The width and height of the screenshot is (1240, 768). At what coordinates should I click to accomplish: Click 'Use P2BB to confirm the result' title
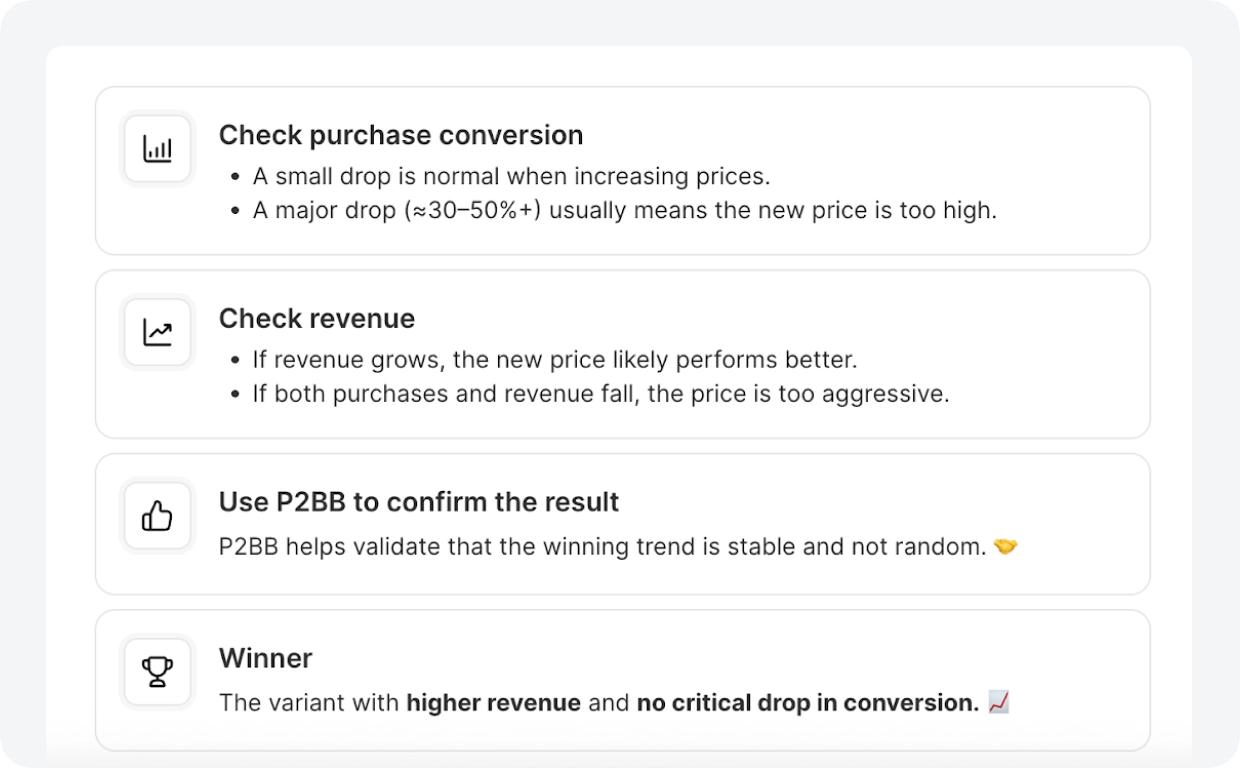click(x=418, y=502)
